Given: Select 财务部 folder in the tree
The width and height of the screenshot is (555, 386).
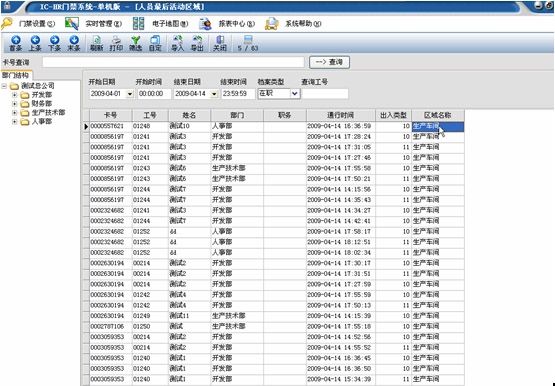Looking at the screenshot, I should click(x=42, y=104).
